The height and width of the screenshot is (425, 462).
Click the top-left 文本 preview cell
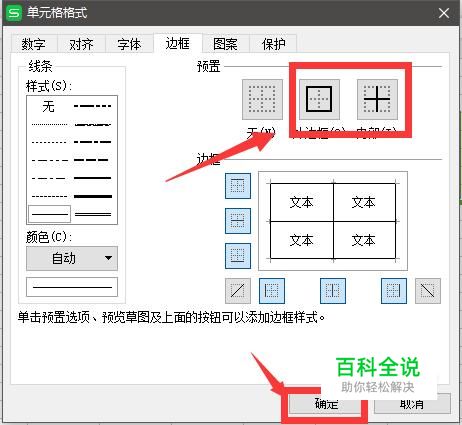coord(302,202)
